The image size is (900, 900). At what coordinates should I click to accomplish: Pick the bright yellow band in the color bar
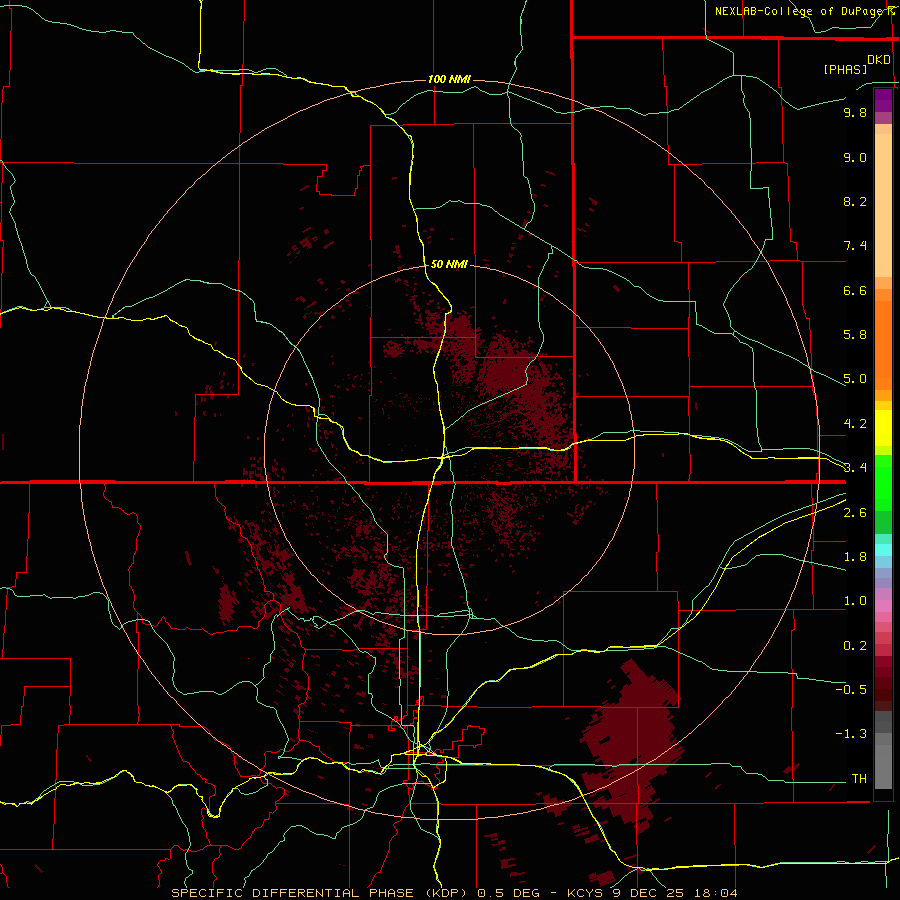[x=883, y=428]
